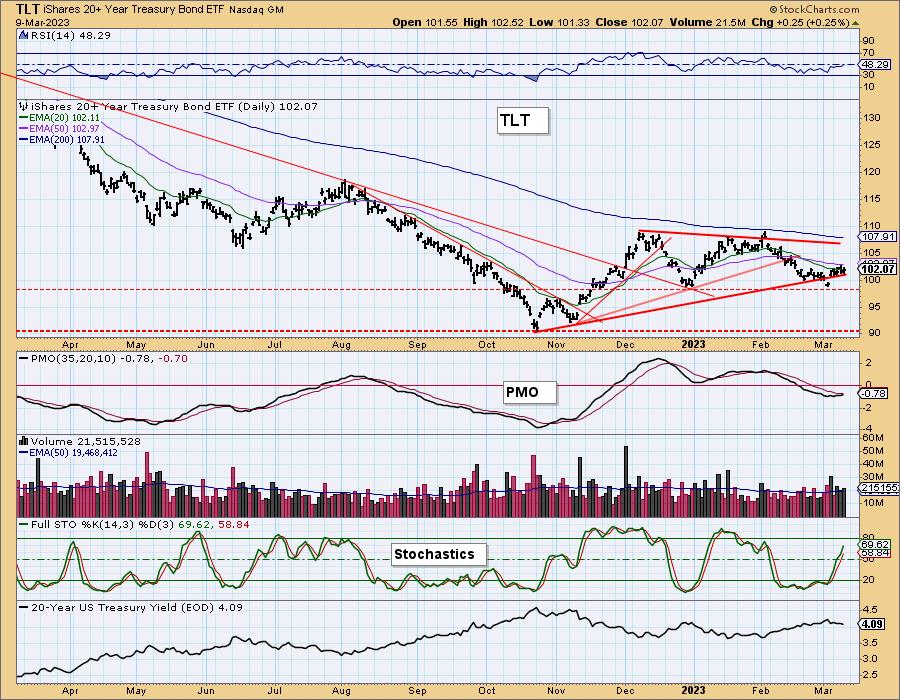Click the 4.09 yield value tag on the axis
This screenshot has width=900, height=700.
(x=872, y=624)
